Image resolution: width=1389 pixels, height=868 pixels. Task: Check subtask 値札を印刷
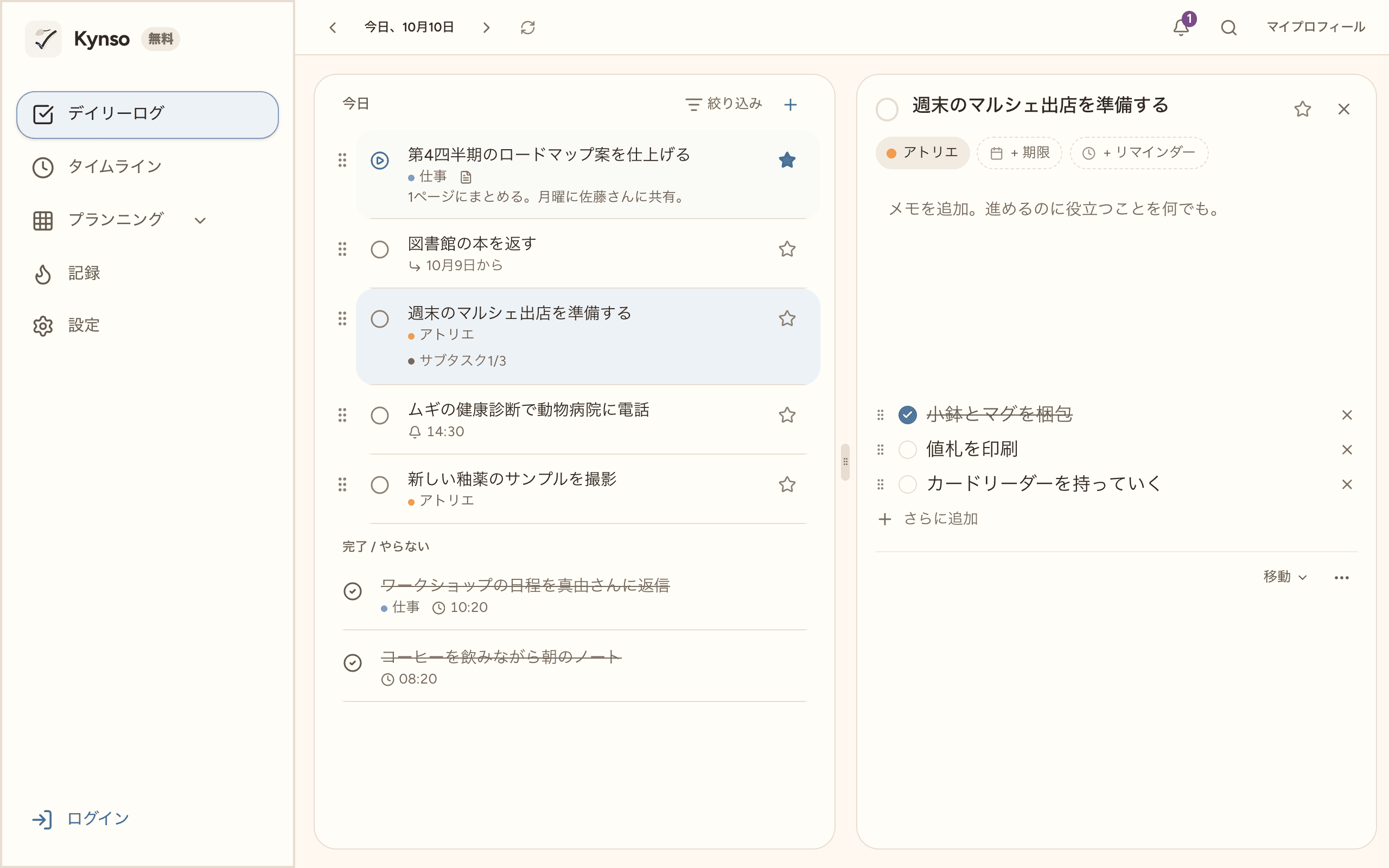907,450
